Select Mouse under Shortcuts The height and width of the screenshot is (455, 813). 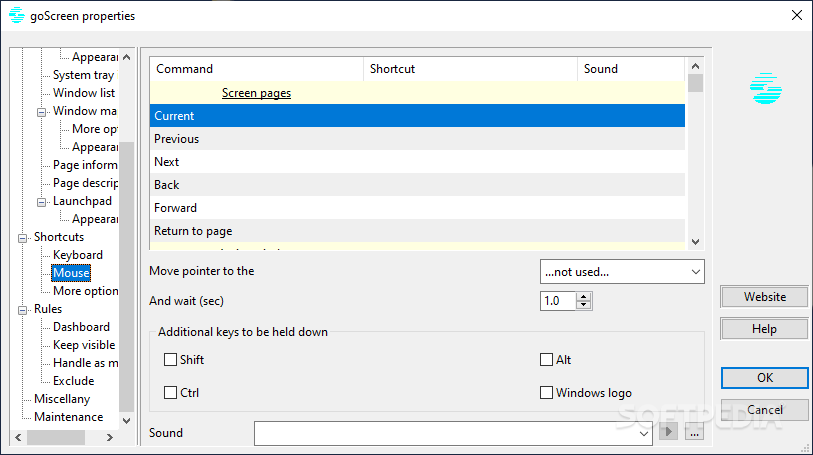(x=71, y=273)
